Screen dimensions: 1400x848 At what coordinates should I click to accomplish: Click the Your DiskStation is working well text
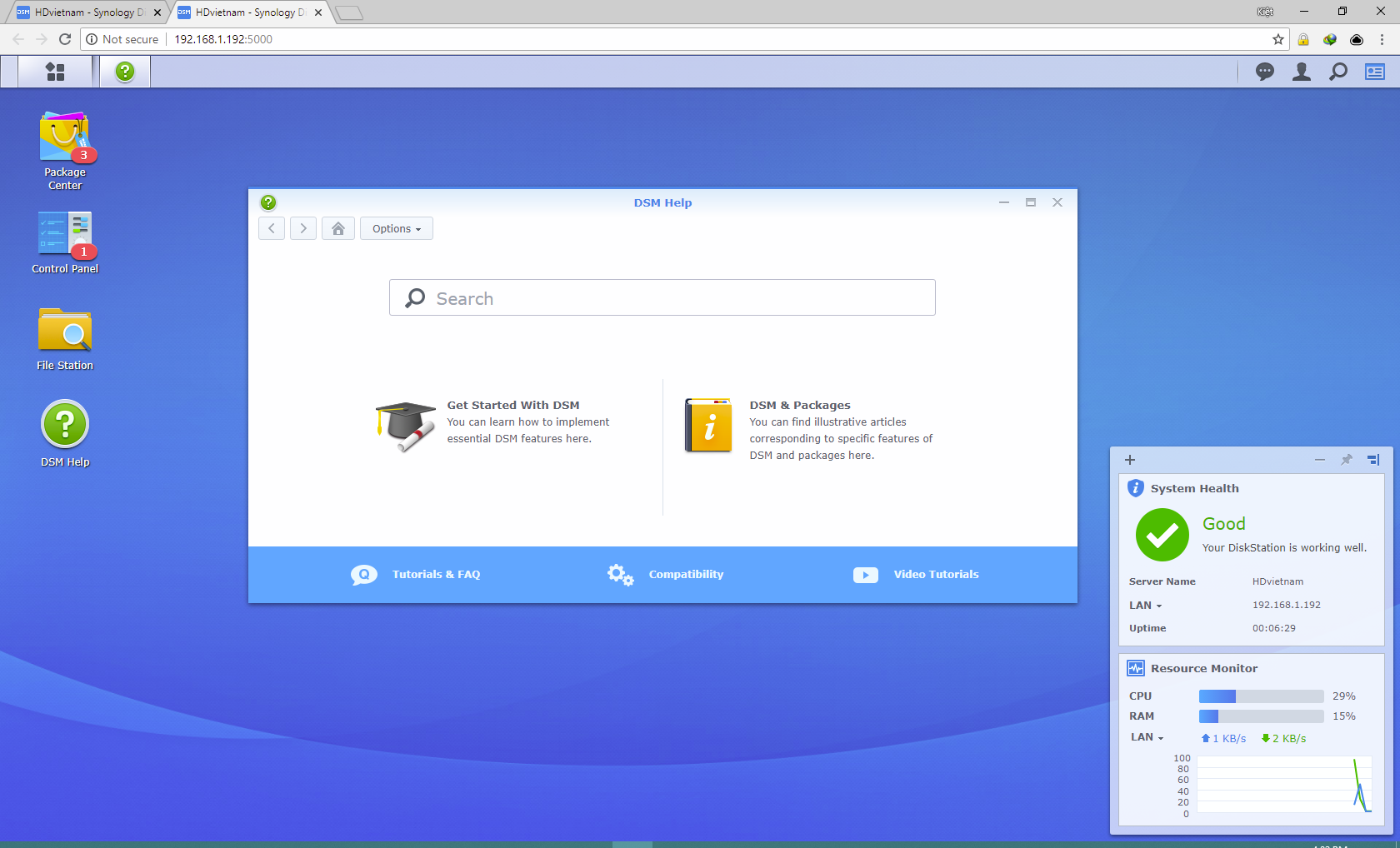1284,548
